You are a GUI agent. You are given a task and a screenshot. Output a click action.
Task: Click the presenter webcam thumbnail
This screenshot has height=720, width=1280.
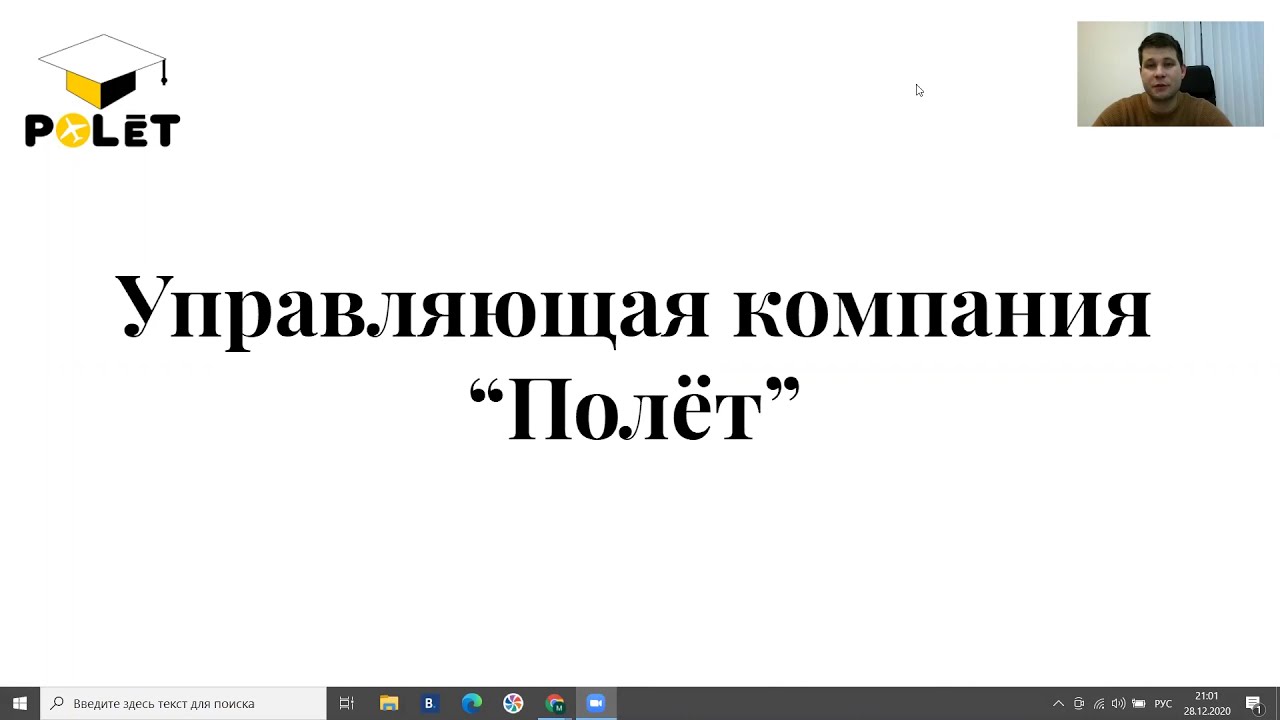[1170, 74]
